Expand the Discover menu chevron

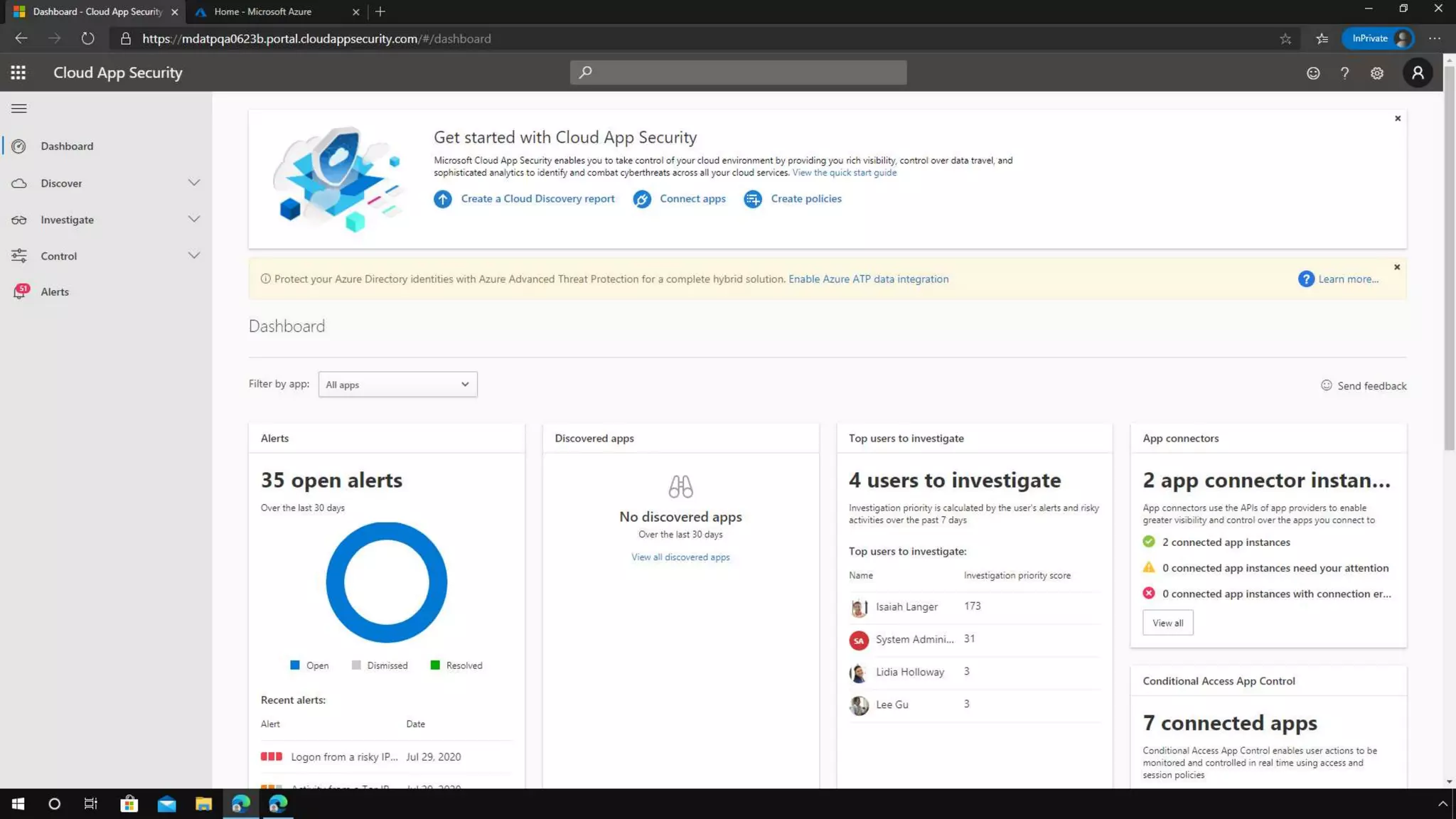(193, 183)
